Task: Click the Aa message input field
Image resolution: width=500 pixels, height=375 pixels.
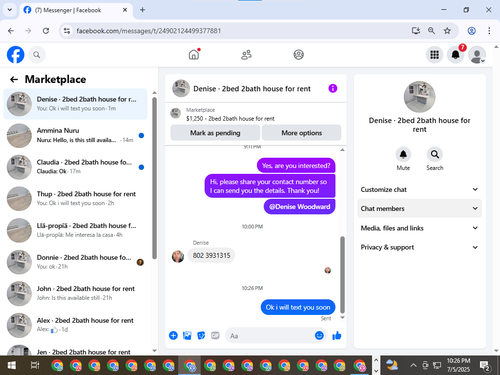Action: click(270, 335)
